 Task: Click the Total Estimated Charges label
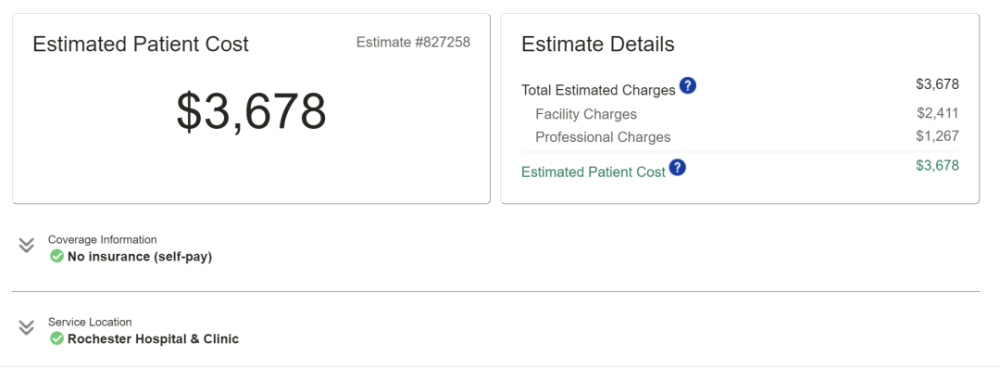(598, 90)
